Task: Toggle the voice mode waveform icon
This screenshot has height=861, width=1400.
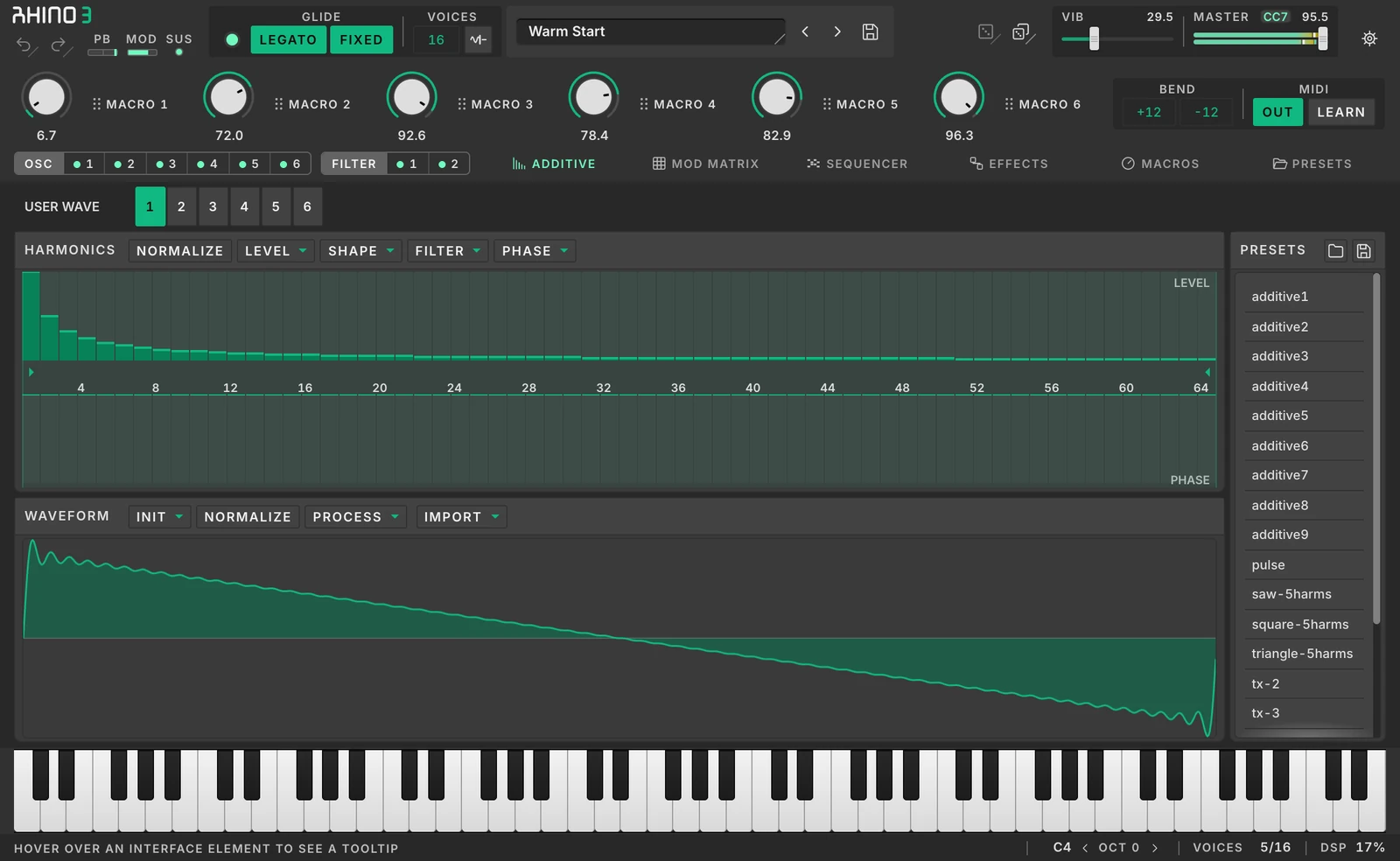Action: click(478, 39)
